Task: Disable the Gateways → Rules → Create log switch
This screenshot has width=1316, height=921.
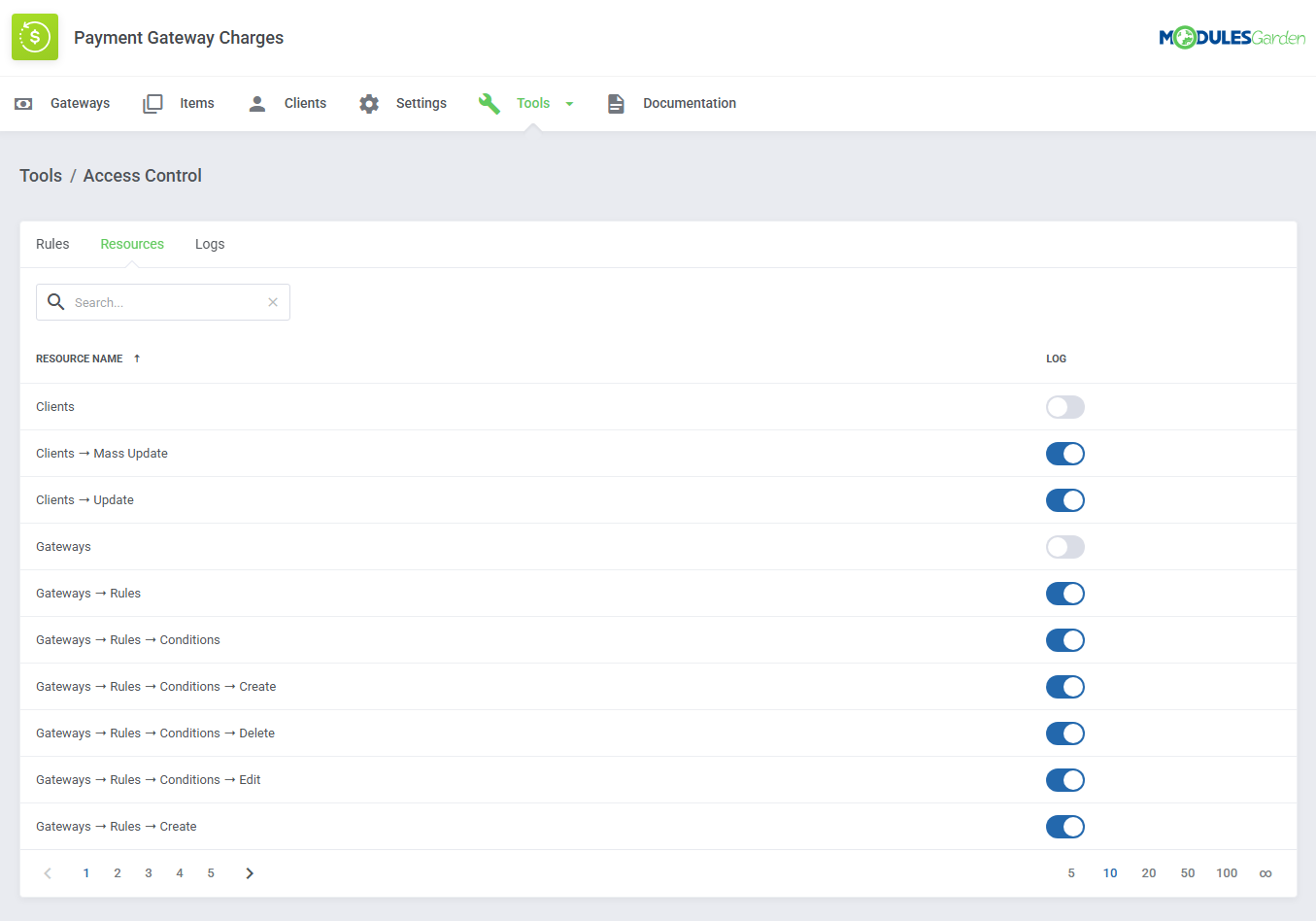Action: pyautogui.click(x=1064, y=826)
